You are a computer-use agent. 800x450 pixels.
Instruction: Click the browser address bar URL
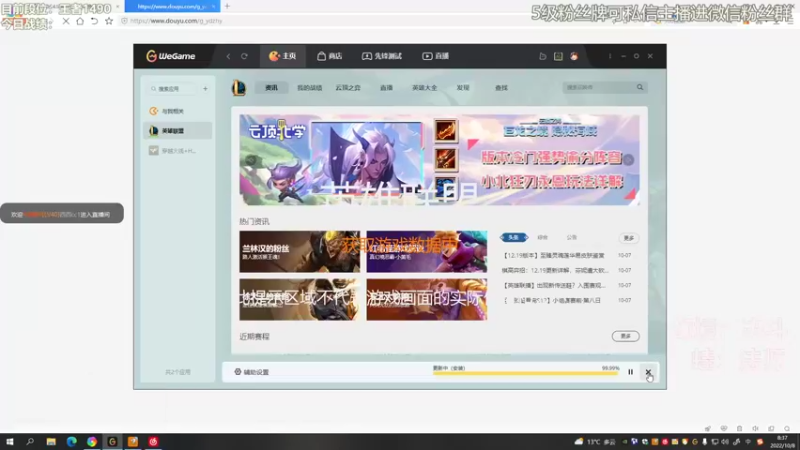pos(176,21)
